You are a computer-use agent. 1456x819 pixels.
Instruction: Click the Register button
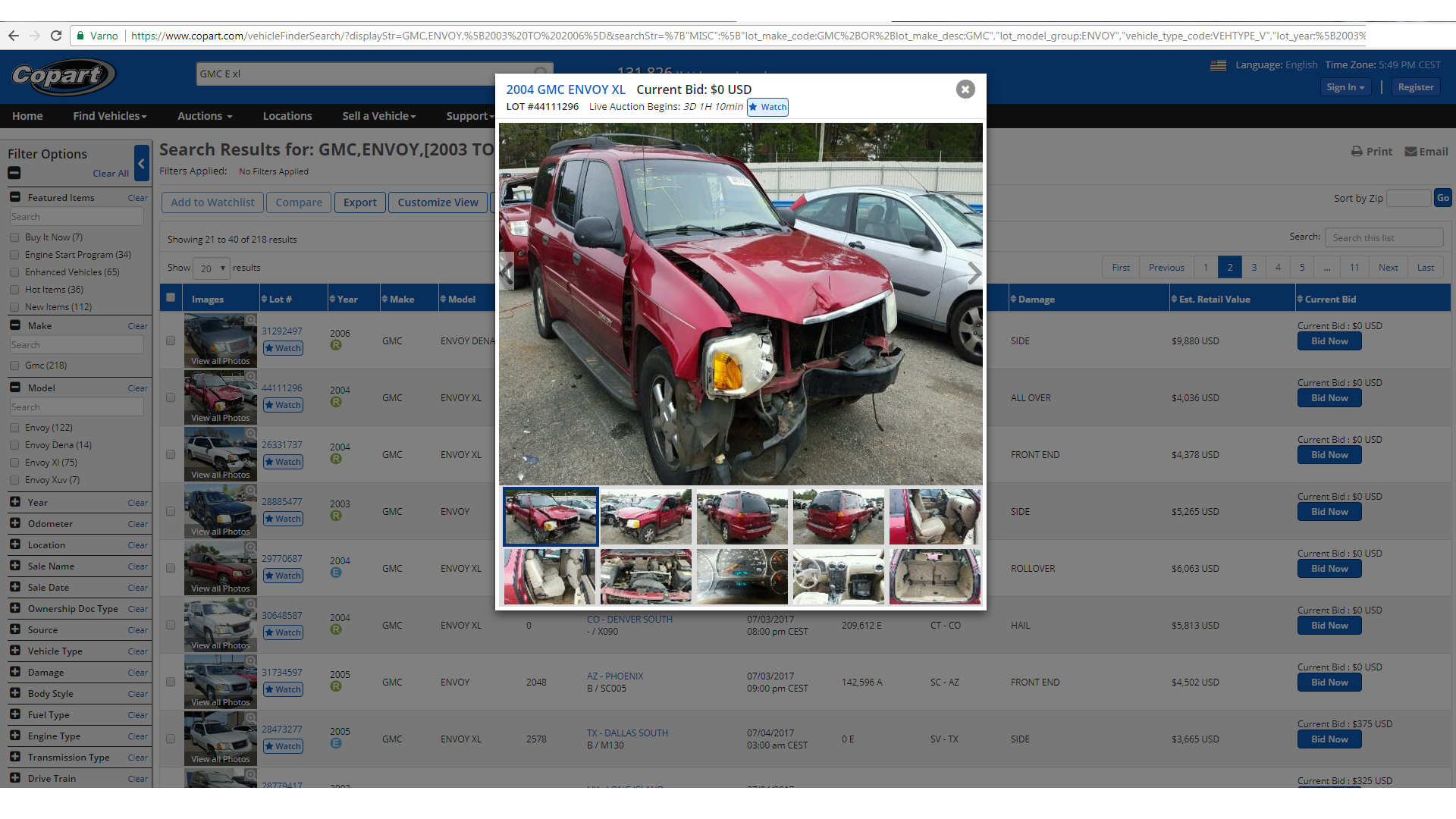click(x=1416, y=87)
